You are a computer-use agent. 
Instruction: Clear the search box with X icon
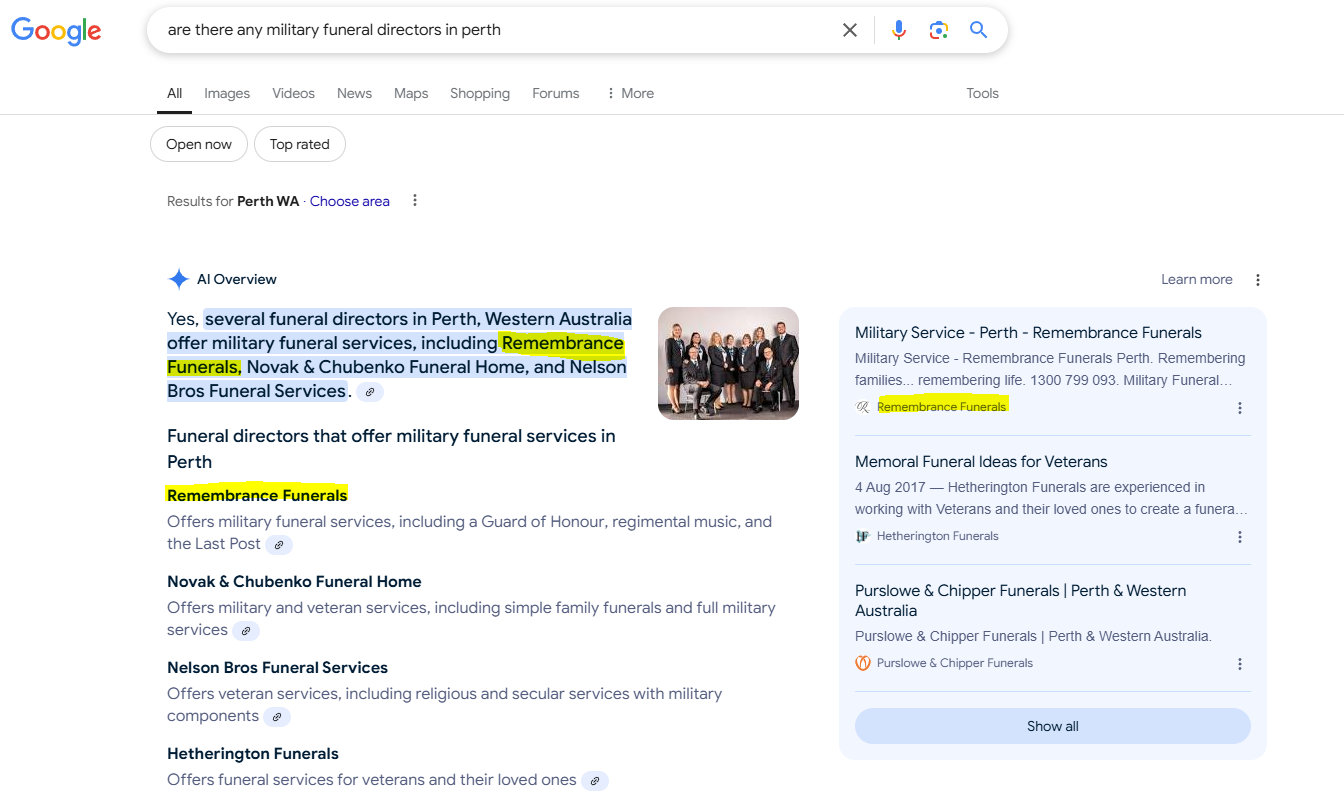tap(850, 30)
